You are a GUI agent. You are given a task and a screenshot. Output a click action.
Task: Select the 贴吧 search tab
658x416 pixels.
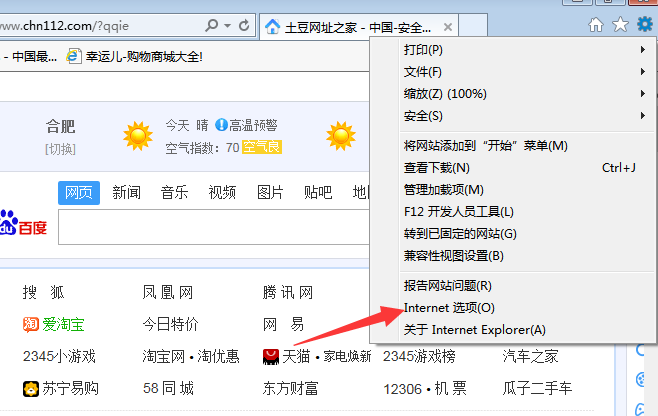pyautogui.click(x=318, y=193)
